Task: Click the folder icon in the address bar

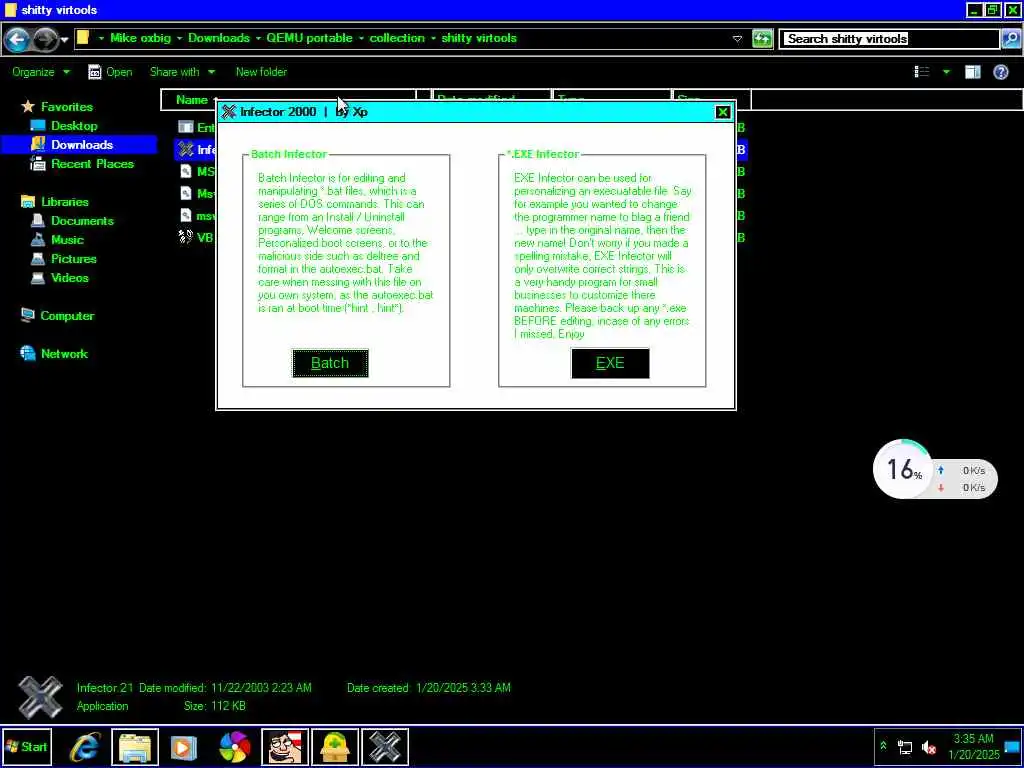Action: (83, 38)
